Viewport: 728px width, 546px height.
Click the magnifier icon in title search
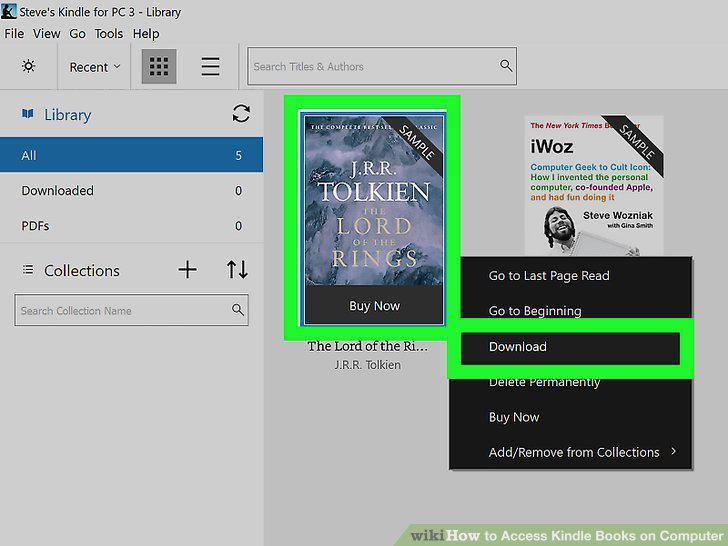(x=506, y=65)
